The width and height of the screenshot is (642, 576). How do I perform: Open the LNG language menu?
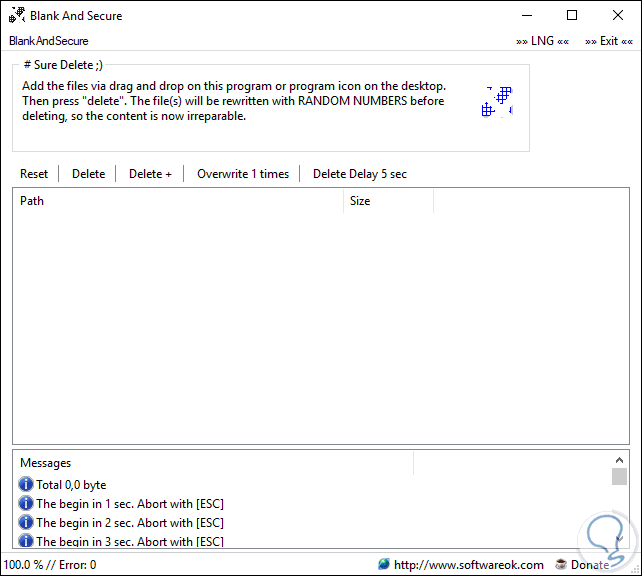542,41
